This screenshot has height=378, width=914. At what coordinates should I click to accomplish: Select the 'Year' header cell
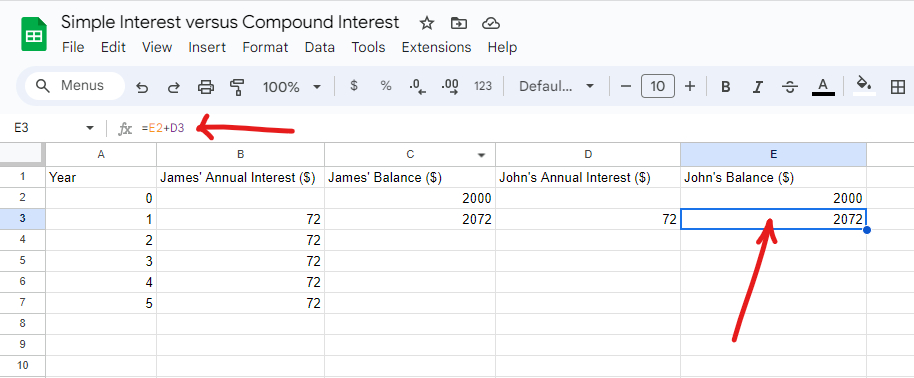101,177
